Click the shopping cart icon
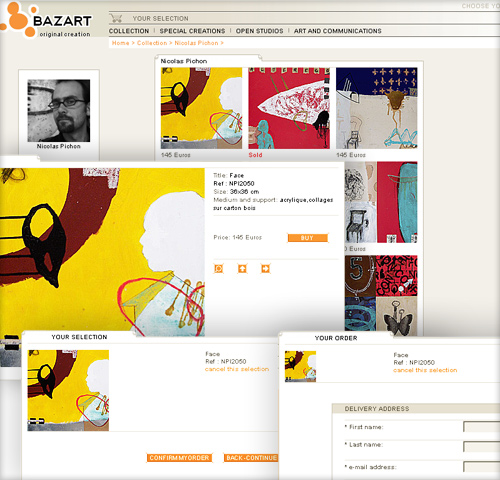500x480 pixels. [116, 18]
